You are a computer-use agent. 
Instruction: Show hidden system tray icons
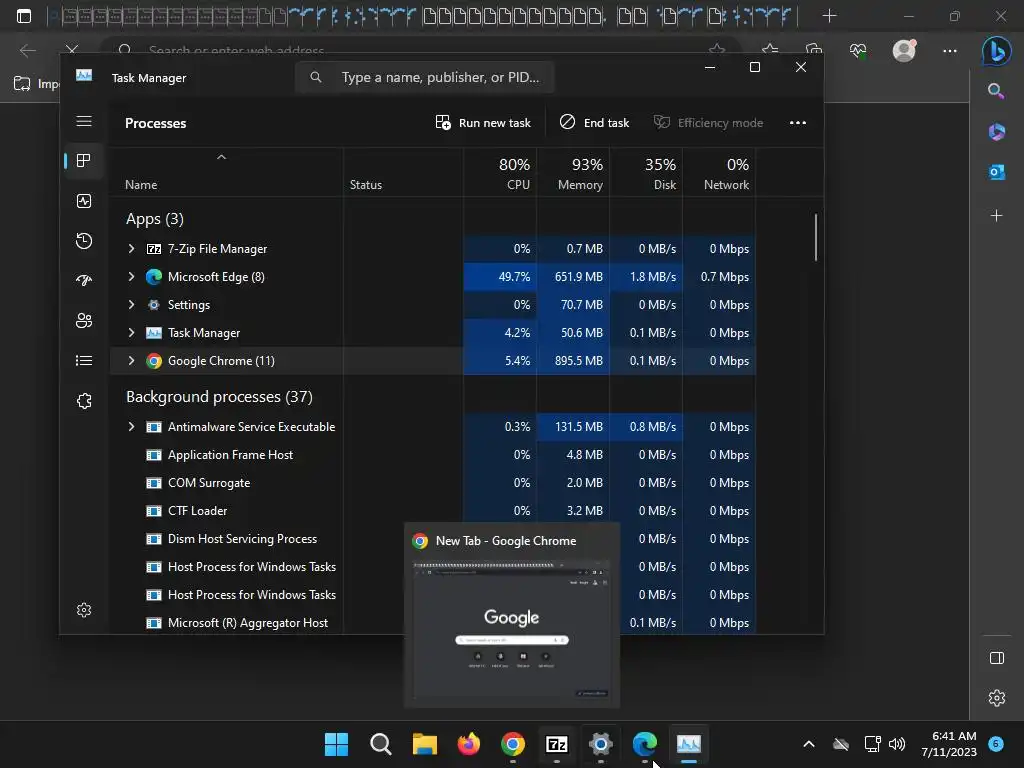point(808,744)
